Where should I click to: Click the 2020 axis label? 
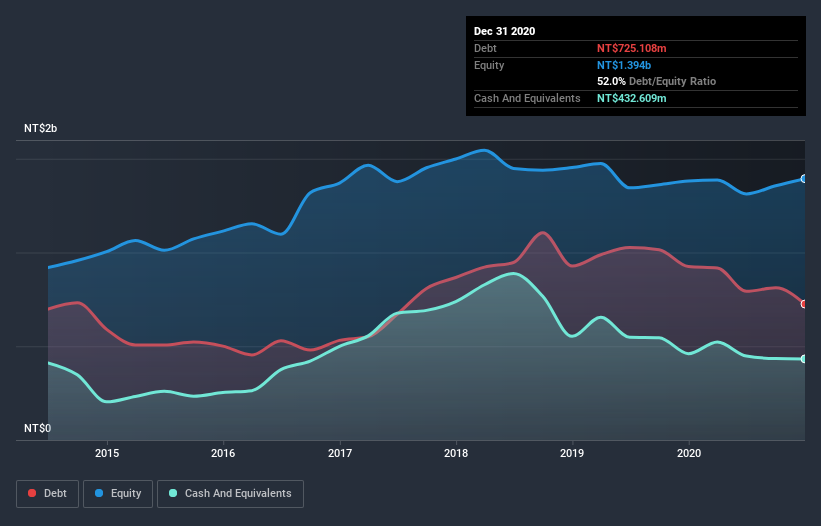point(689,453)
